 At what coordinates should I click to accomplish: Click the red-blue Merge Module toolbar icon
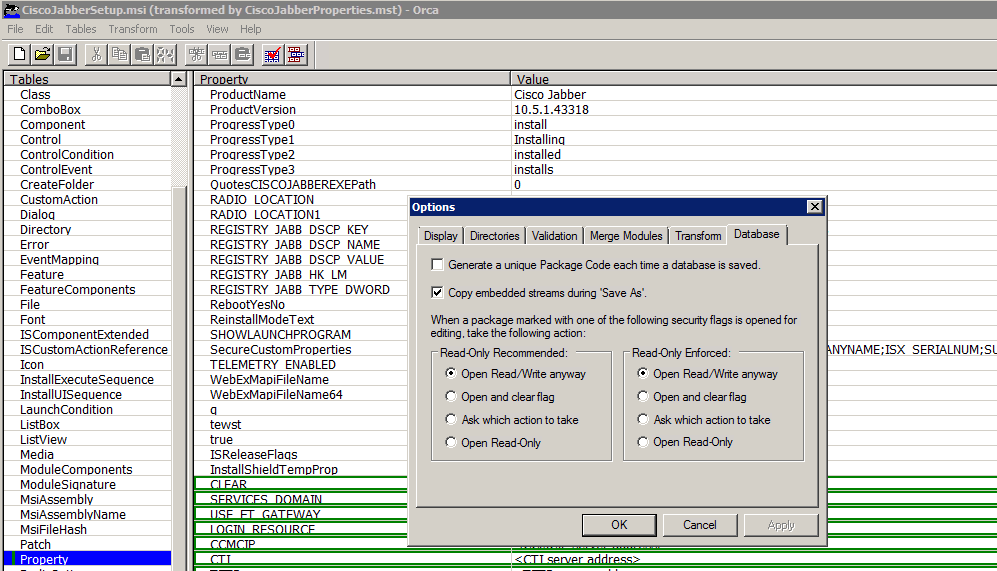click(x=296, y=54)
